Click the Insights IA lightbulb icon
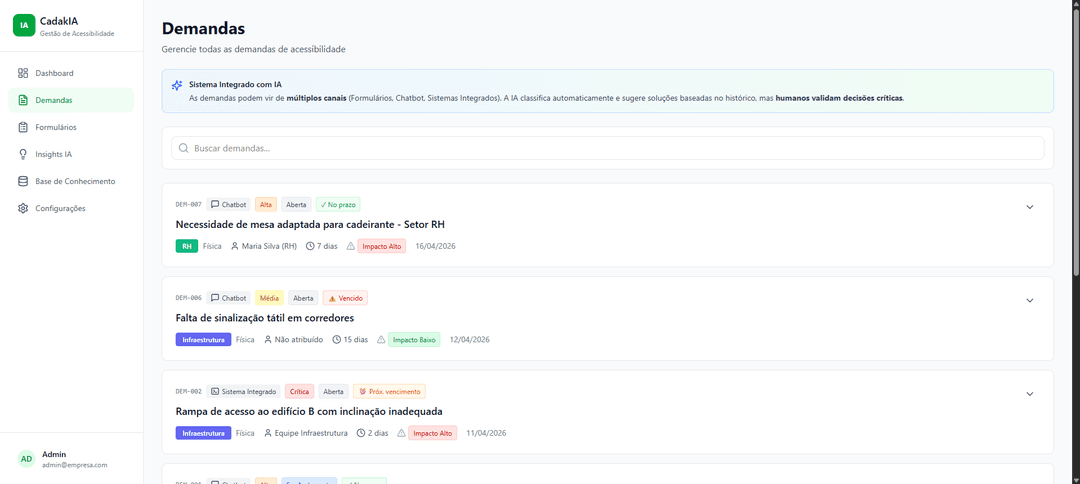Screen dimensions: 1080x484 23,154
